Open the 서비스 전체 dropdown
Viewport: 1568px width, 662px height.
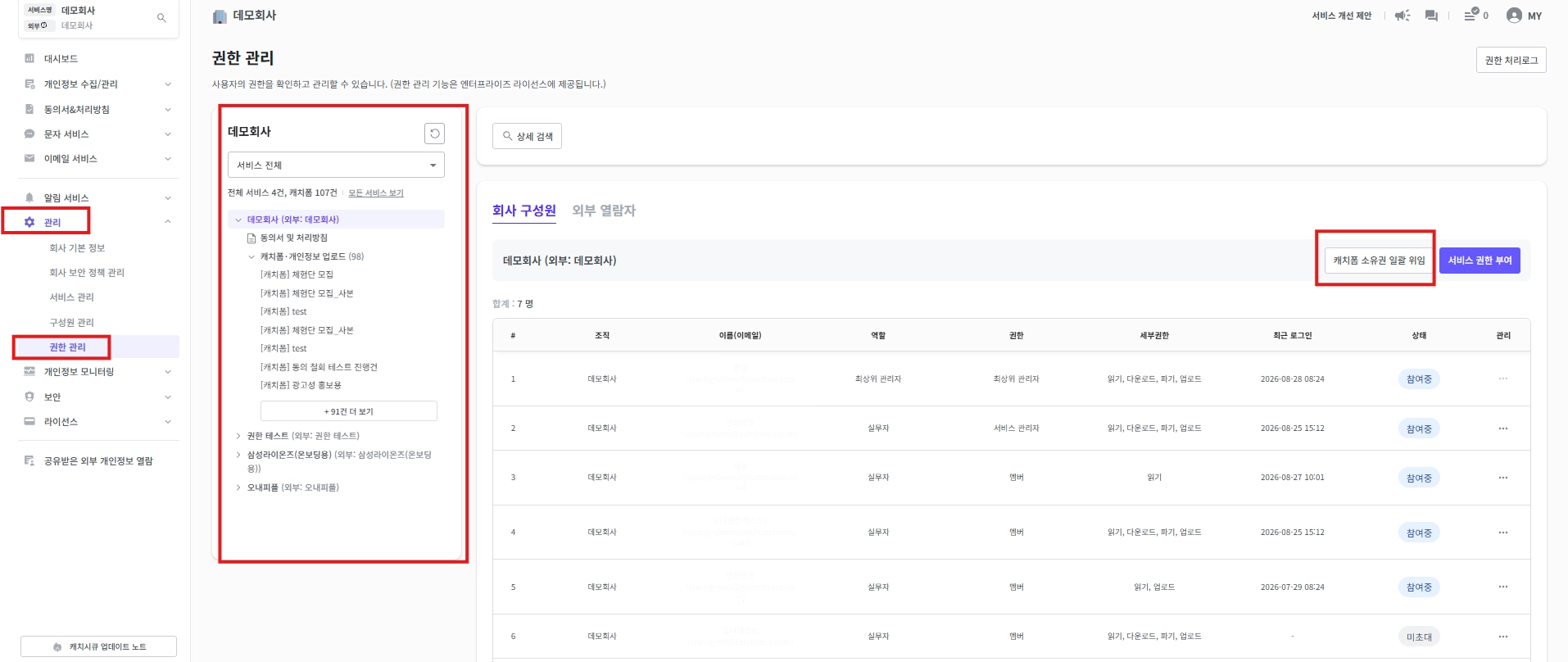point(336,165)
